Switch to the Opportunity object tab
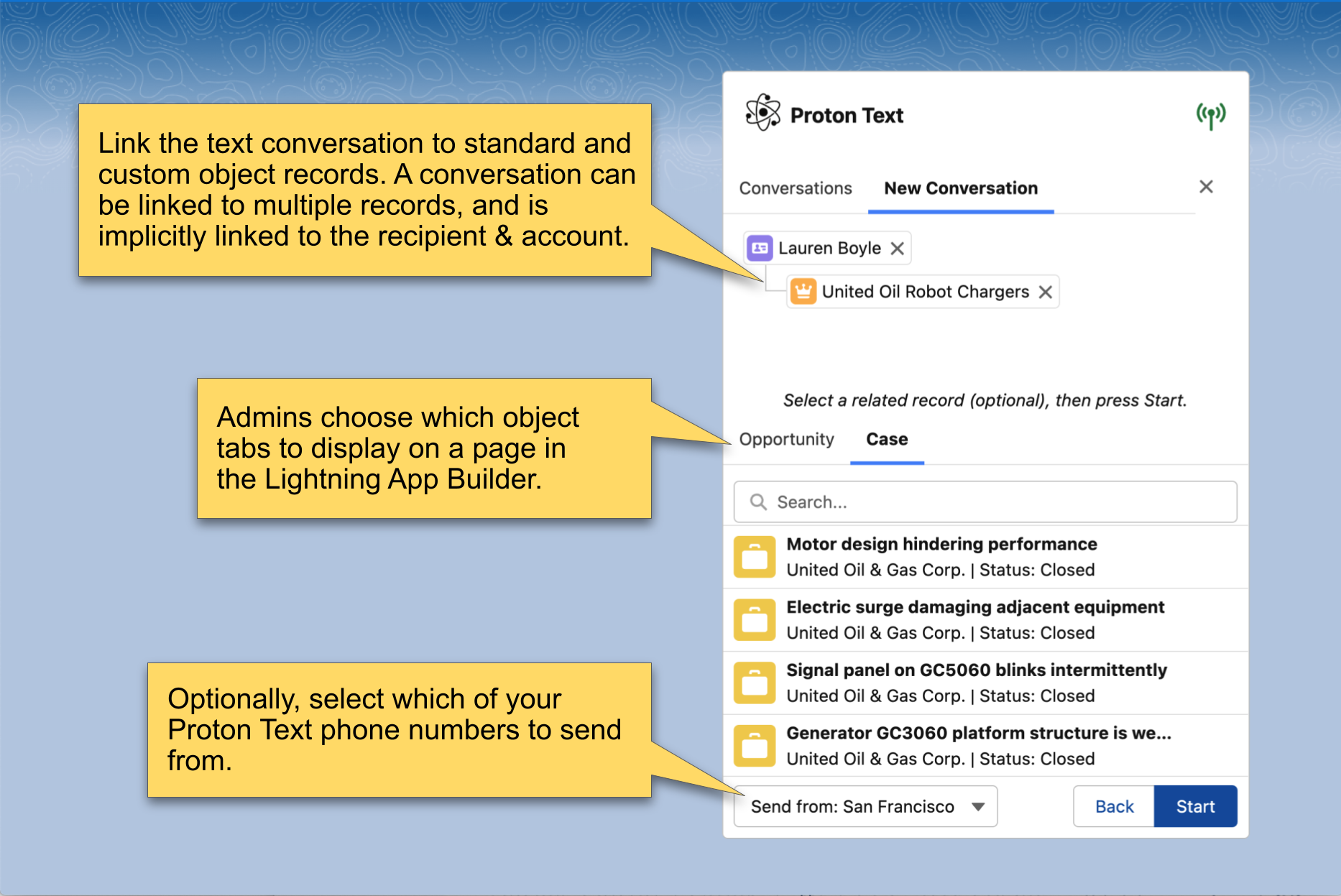The width and height of the screenshot is (1341, 896). (x=786, y=439)
